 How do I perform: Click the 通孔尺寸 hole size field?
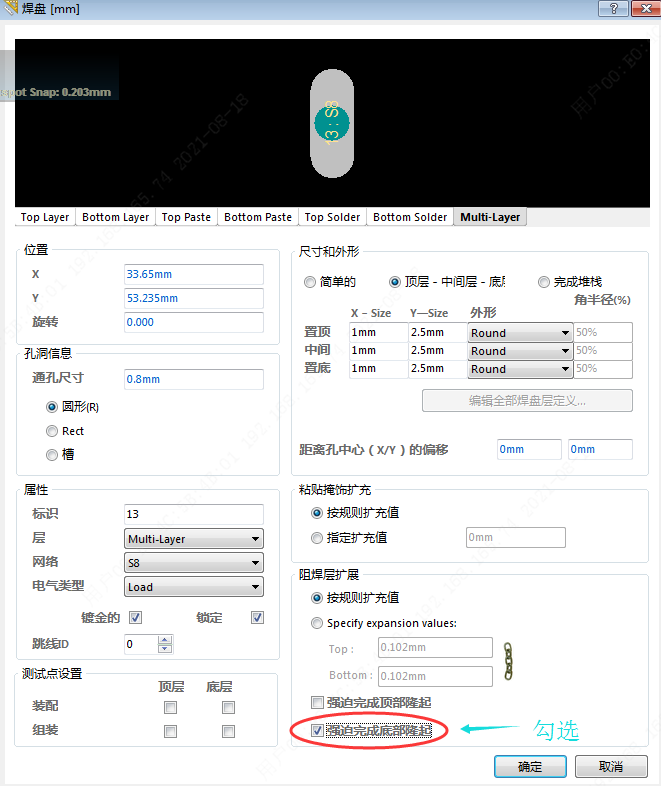coord(193,379)
